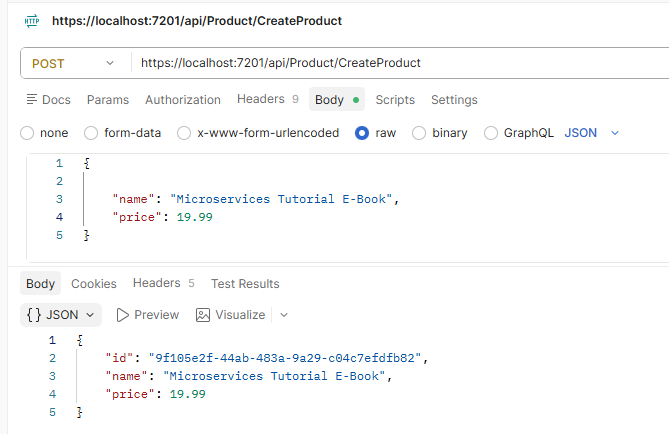The width and height of the screenshot is (669, 434).
Task: Click the request URL input field
Action: 400,63
